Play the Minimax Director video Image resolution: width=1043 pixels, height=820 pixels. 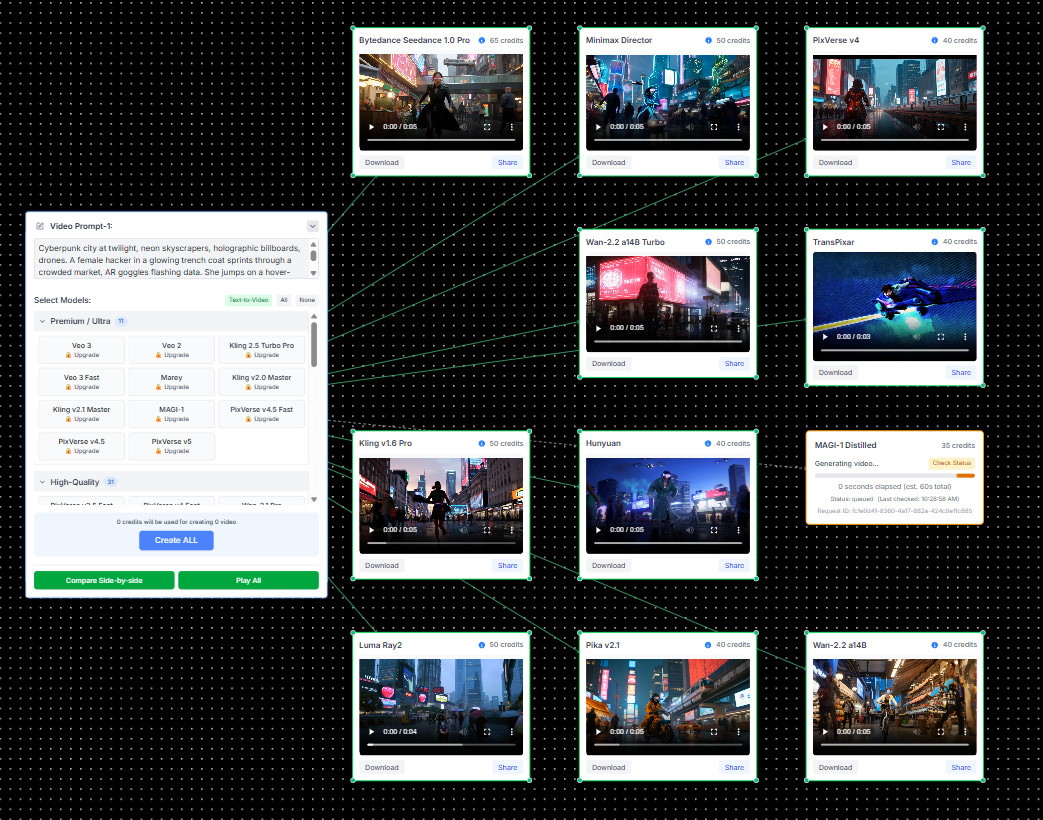pos(598,127)
